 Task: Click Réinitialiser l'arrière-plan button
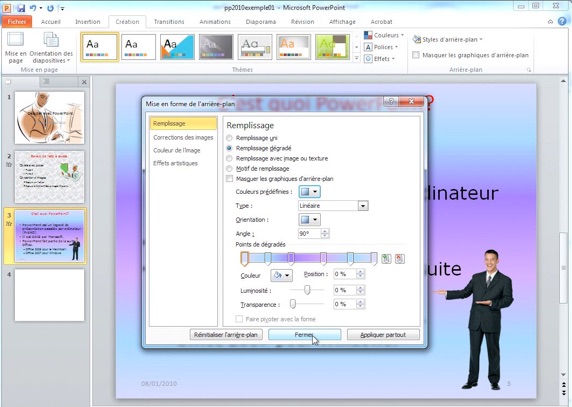[226, 334]
